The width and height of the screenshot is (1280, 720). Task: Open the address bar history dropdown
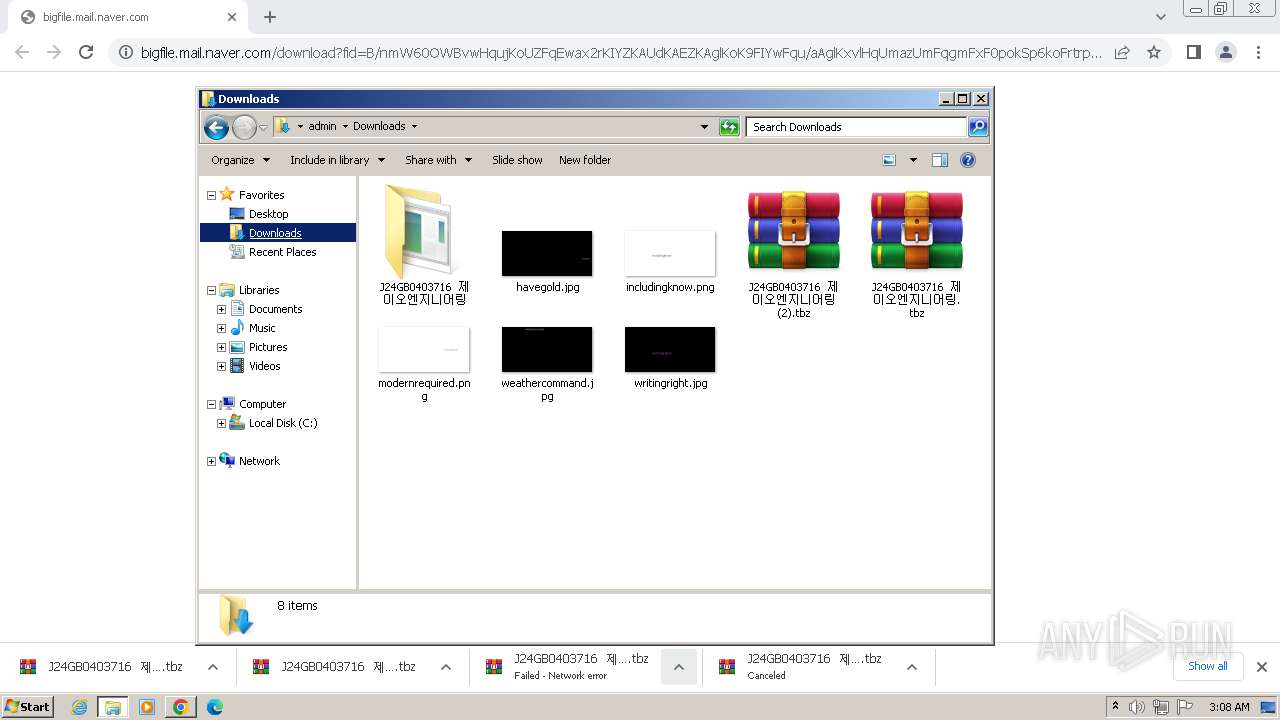coord(704,127)
